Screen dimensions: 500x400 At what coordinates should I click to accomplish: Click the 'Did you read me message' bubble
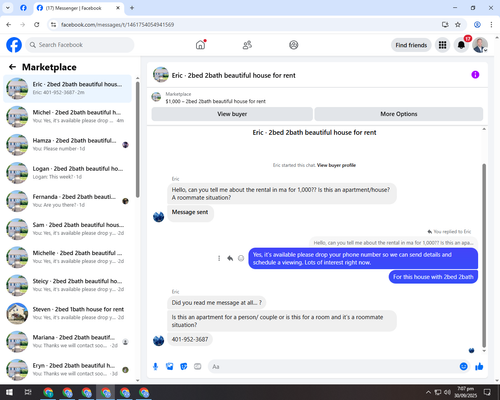(x=217, y=303)
